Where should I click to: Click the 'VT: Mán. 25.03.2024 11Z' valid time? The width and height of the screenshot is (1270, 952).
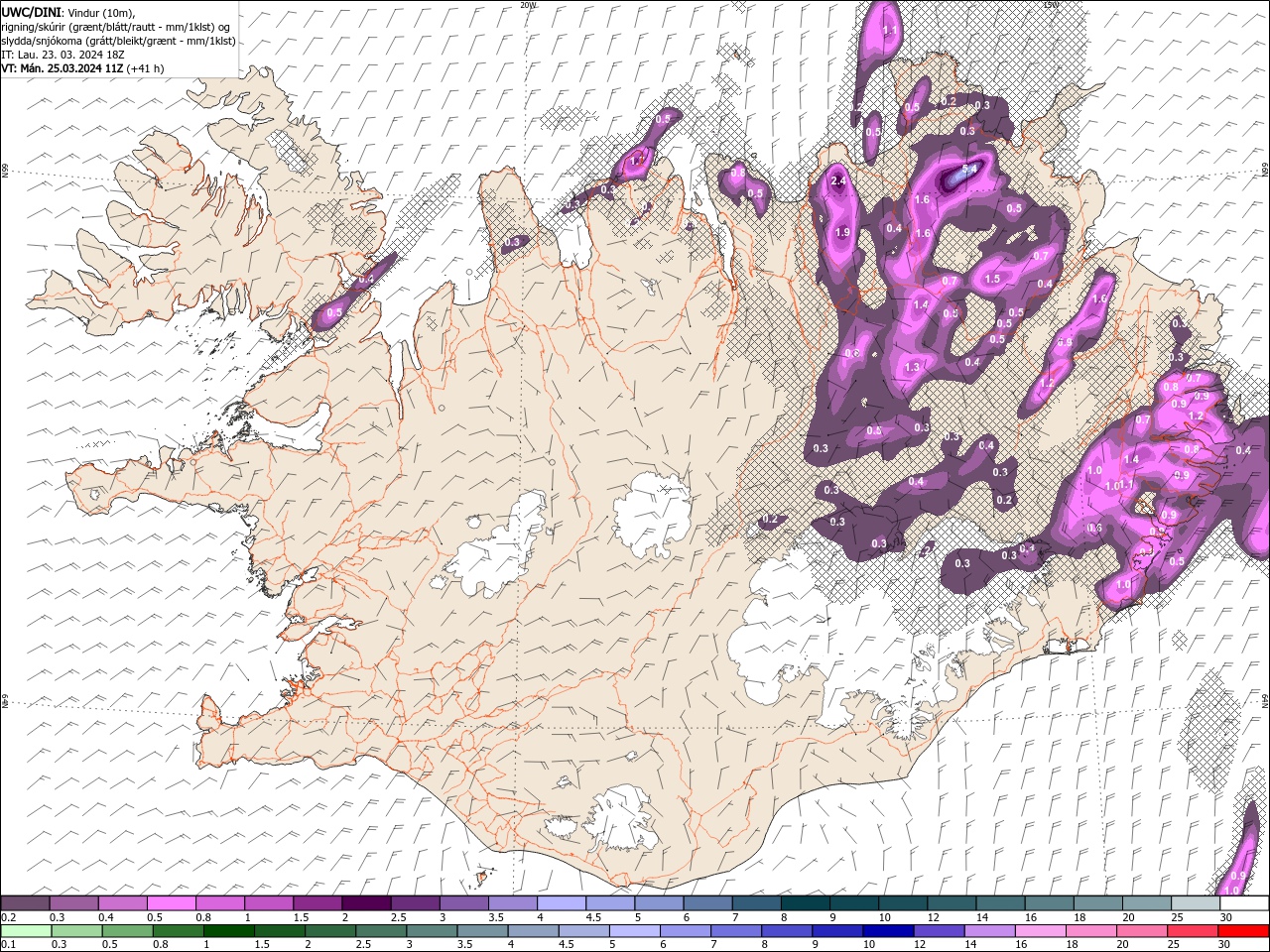coord(62,68)
